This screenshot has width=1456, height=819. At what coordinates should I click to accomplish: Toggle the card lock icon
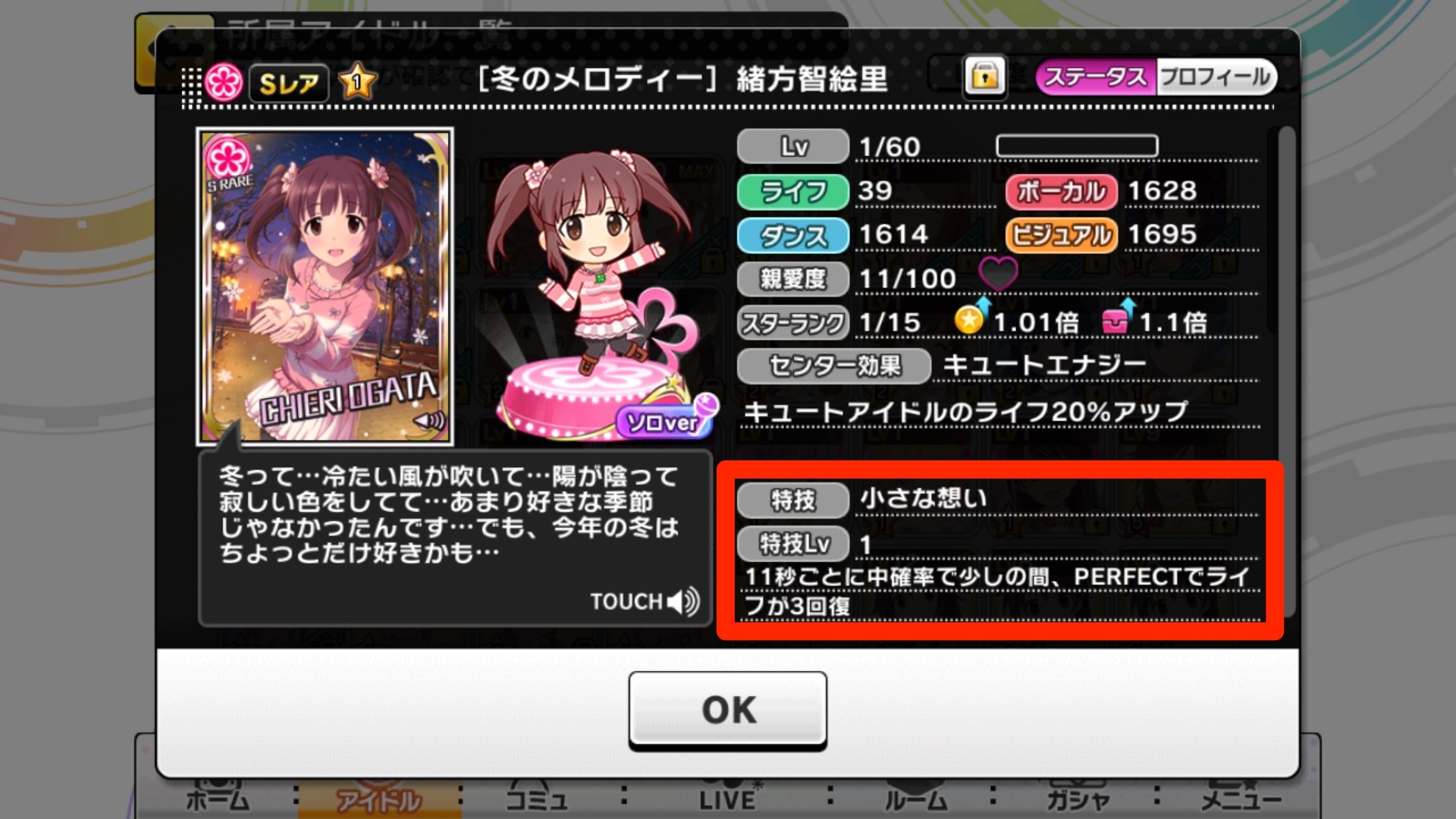coord(984,77)
